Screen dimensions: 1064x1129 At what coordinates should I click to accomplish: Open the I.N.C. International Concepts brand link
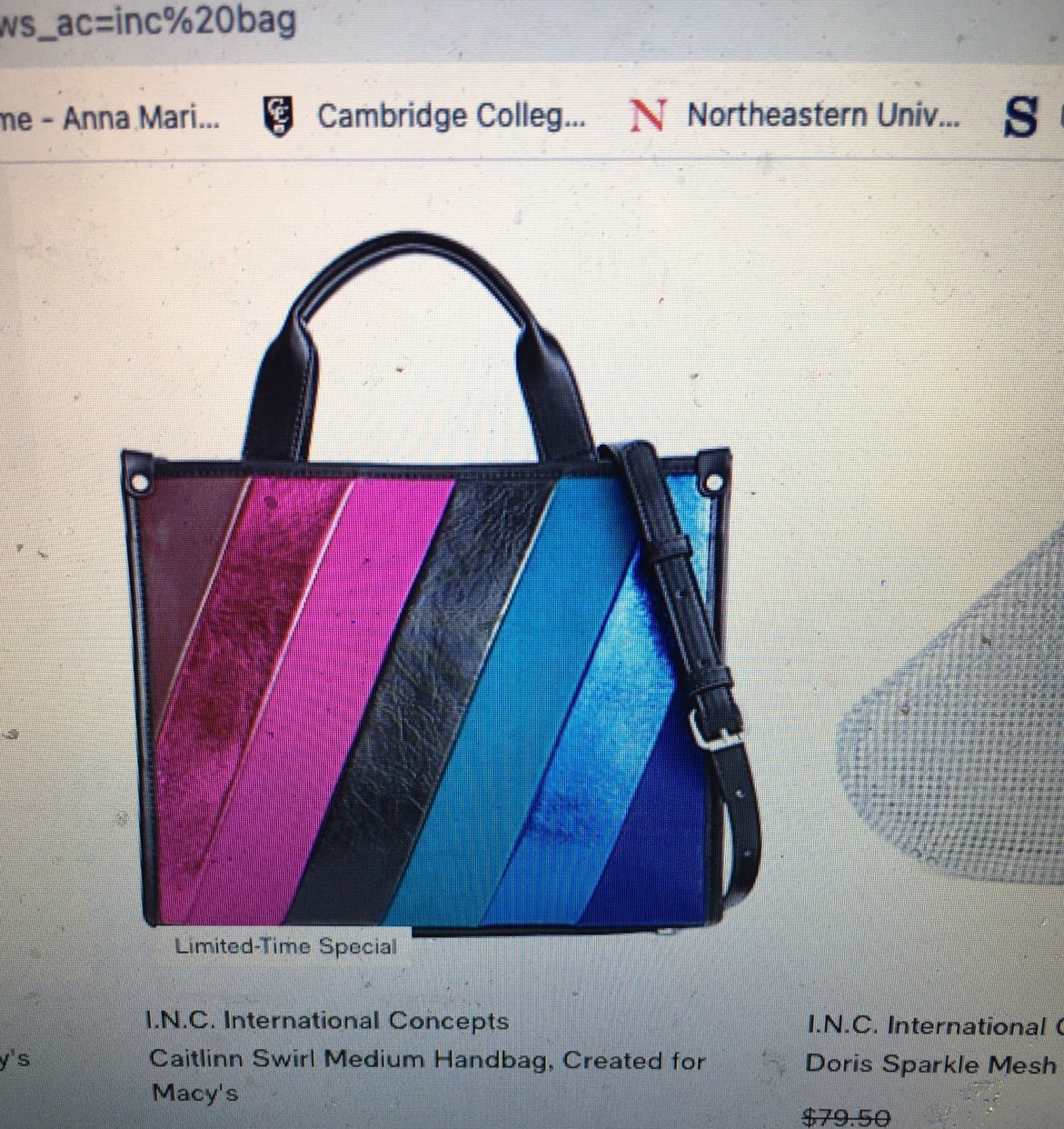click(327, 1021)
